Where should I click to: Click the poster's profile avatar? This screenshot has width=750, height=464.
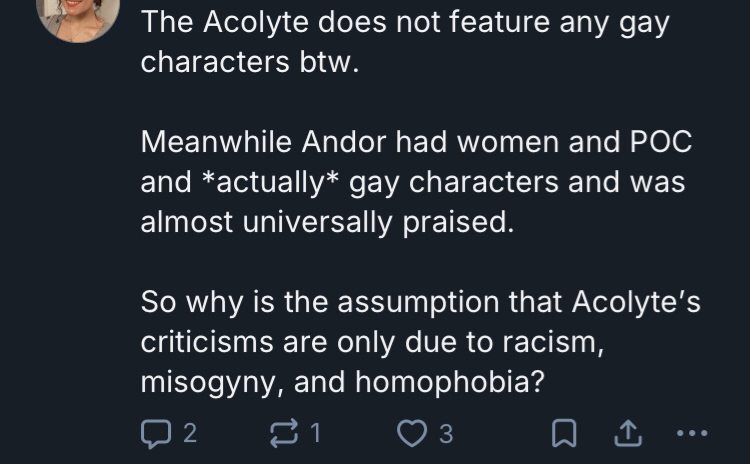(78, 14)
